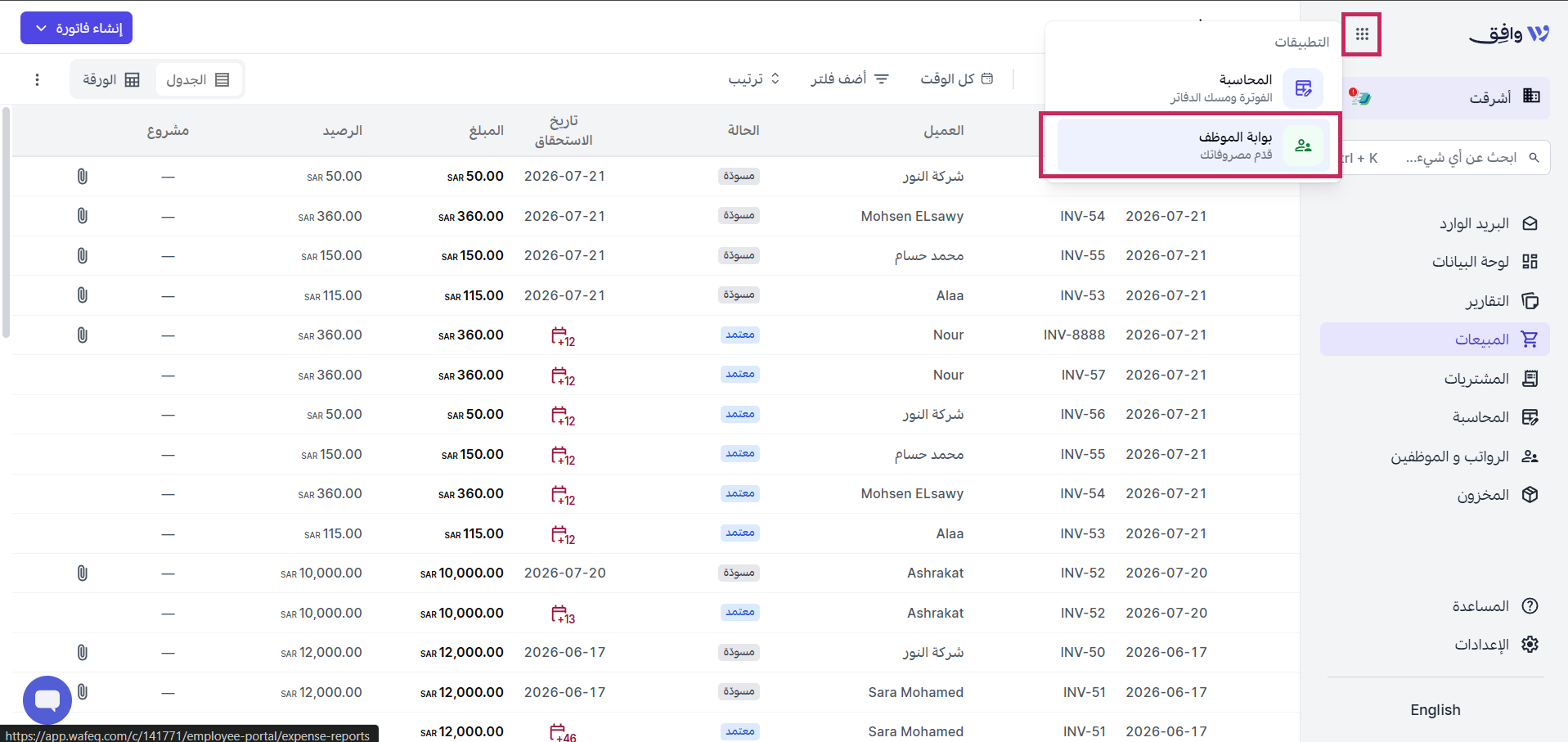Click draft status badge in Alaa INV-53 row
The height and width of the screenshot is (742, 1568).
click(x=739, y=295)
